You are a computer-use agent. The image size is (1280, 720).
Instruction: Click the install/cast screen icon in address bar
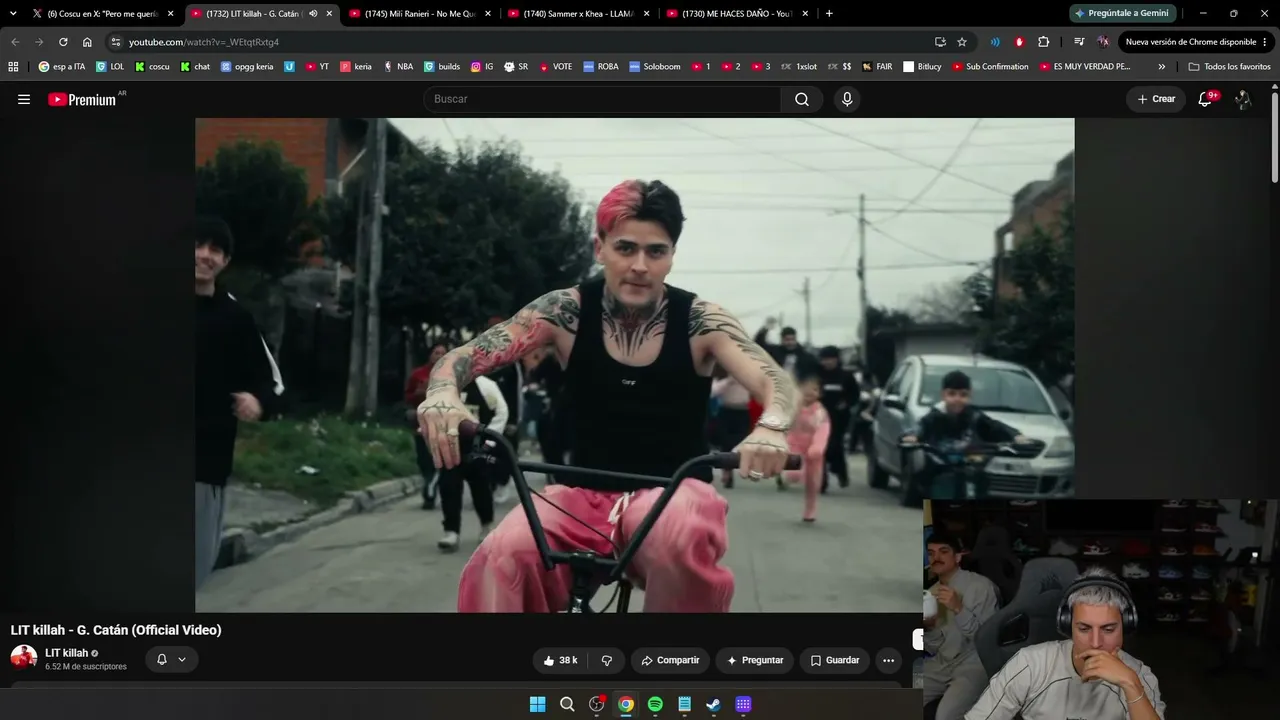tap(940, 42)
